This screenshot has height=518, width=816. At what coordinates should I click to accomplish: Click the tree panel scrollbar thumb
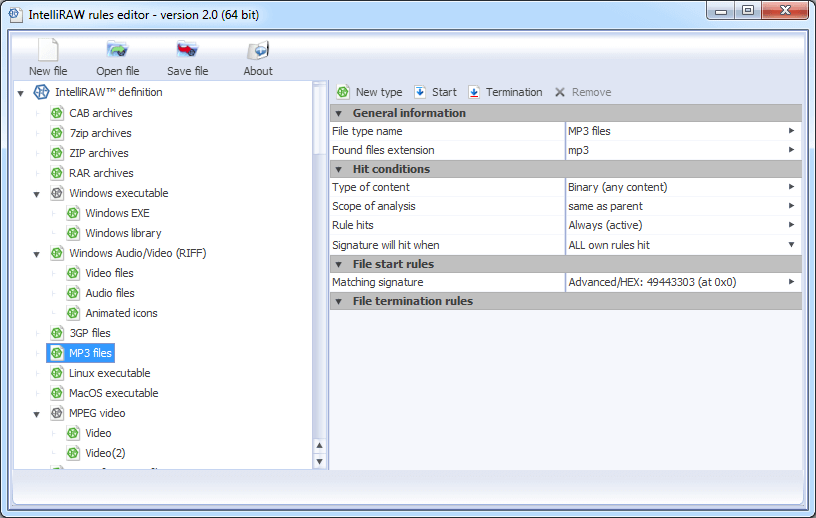click(x=320, y=119)
